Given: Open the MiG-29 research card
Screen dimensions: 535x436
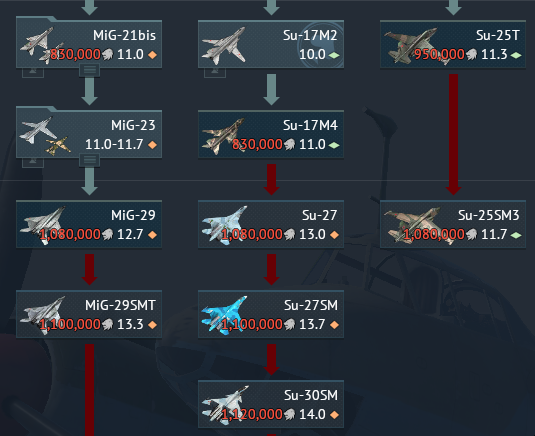Looking at the screenshot, I should [89, 224].
